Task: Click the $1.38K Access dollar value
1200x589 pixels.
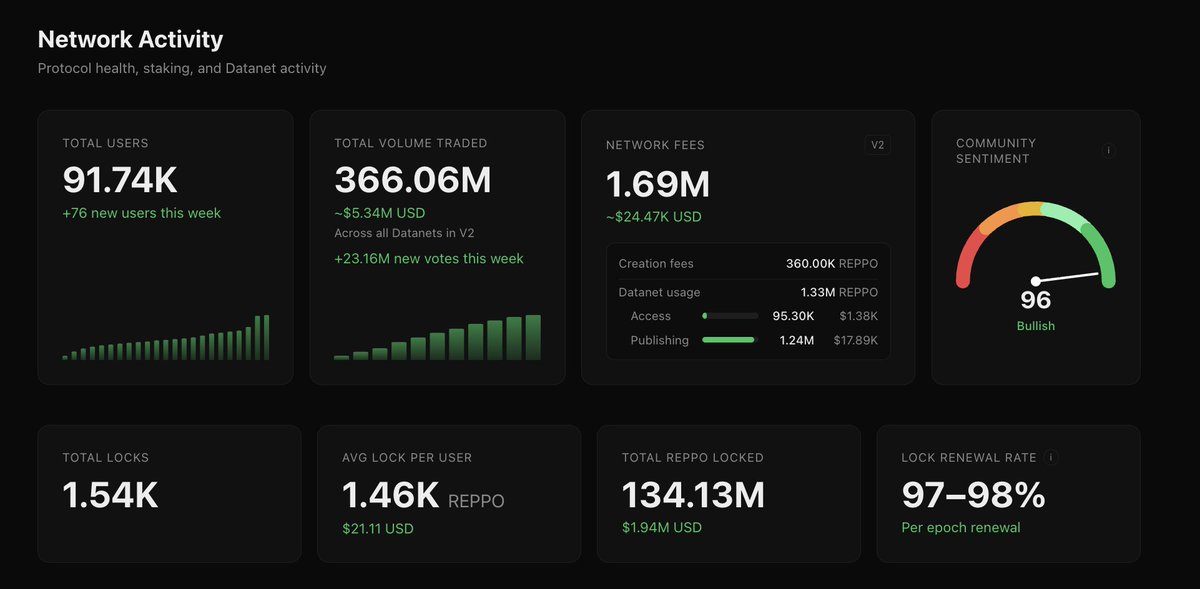Action: (x=859, y=316)
